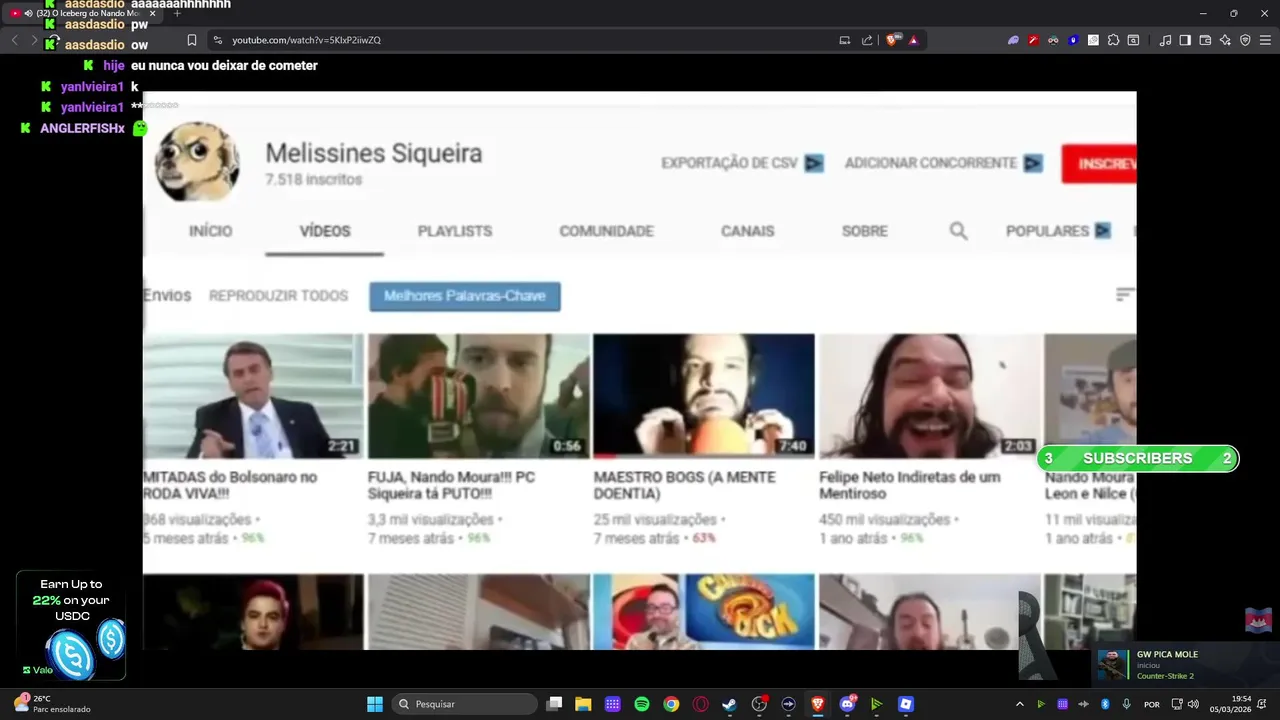Click the Pesquisar taskbar search box
The width and height of the screenshot is (1280, 720).
464,704
